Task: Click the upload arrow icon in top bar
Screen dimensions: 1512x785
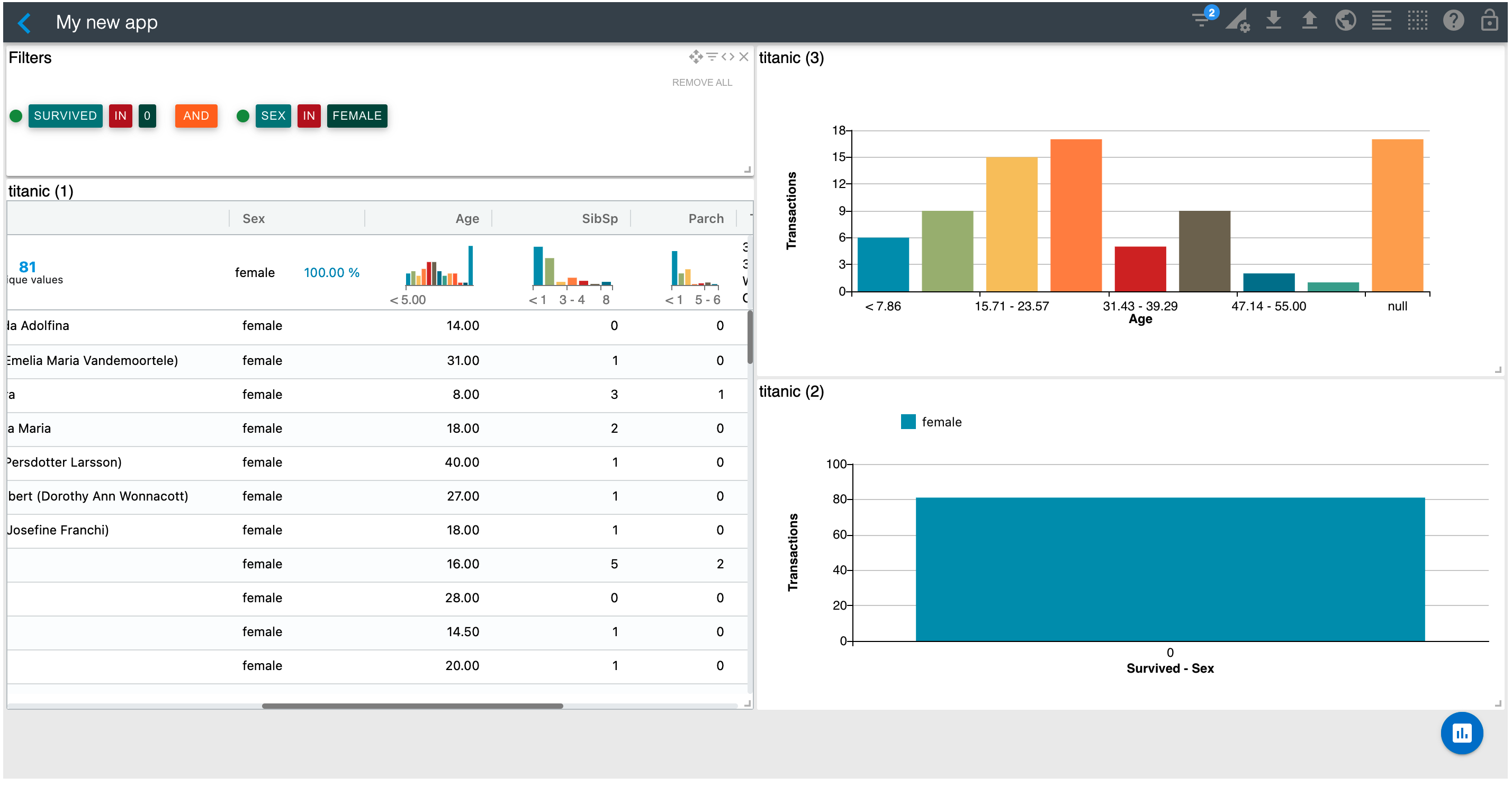Action: click(1310, 21)
